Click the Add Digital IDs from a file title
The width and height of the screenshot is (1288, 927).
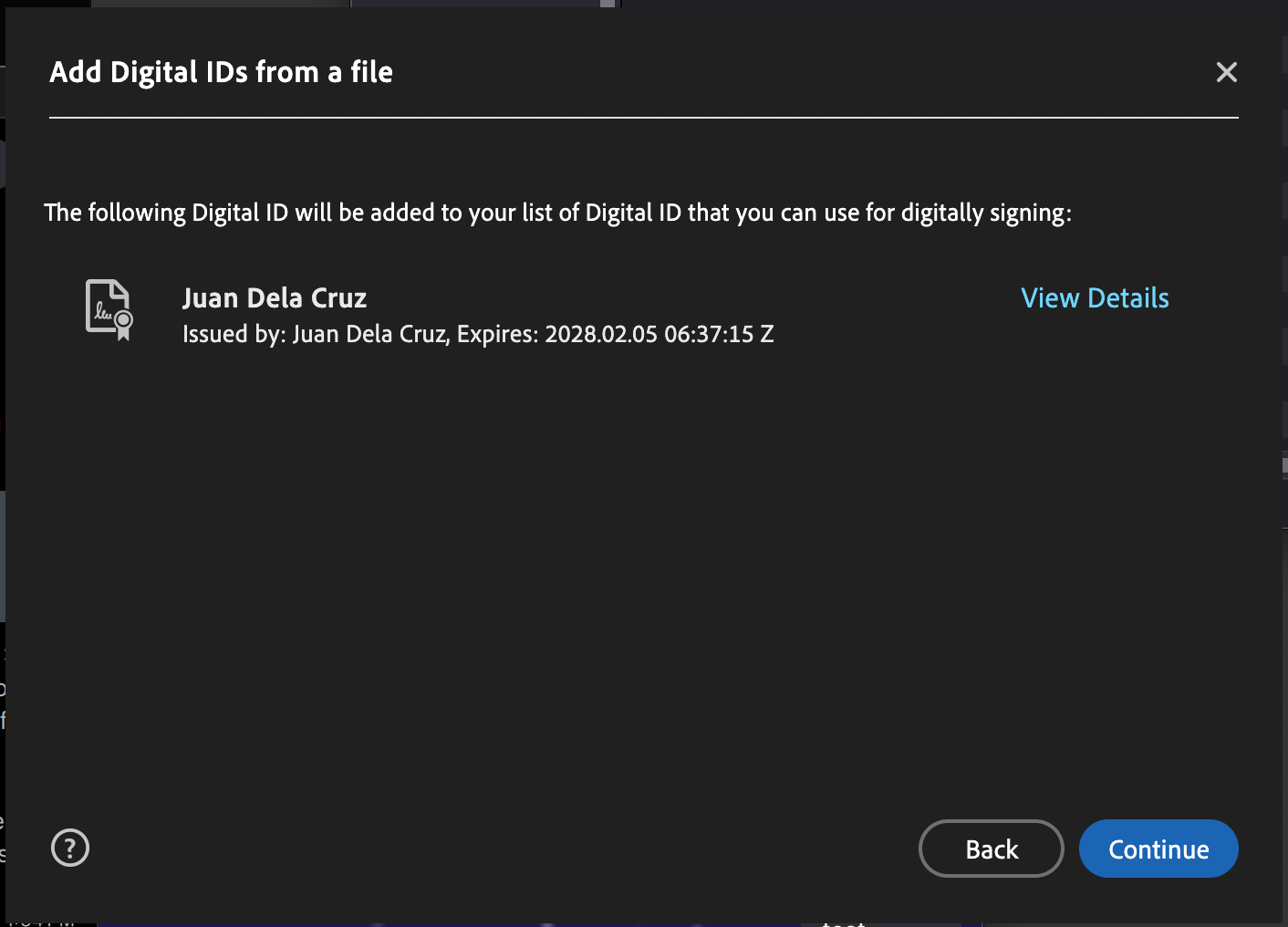pyautogui.click(x=222, y=72)
